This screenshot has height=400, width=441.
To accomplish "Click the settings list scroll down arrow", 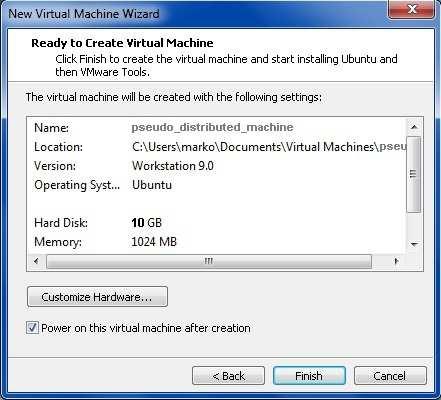I will pyautogui.click(x=414, y=244).
